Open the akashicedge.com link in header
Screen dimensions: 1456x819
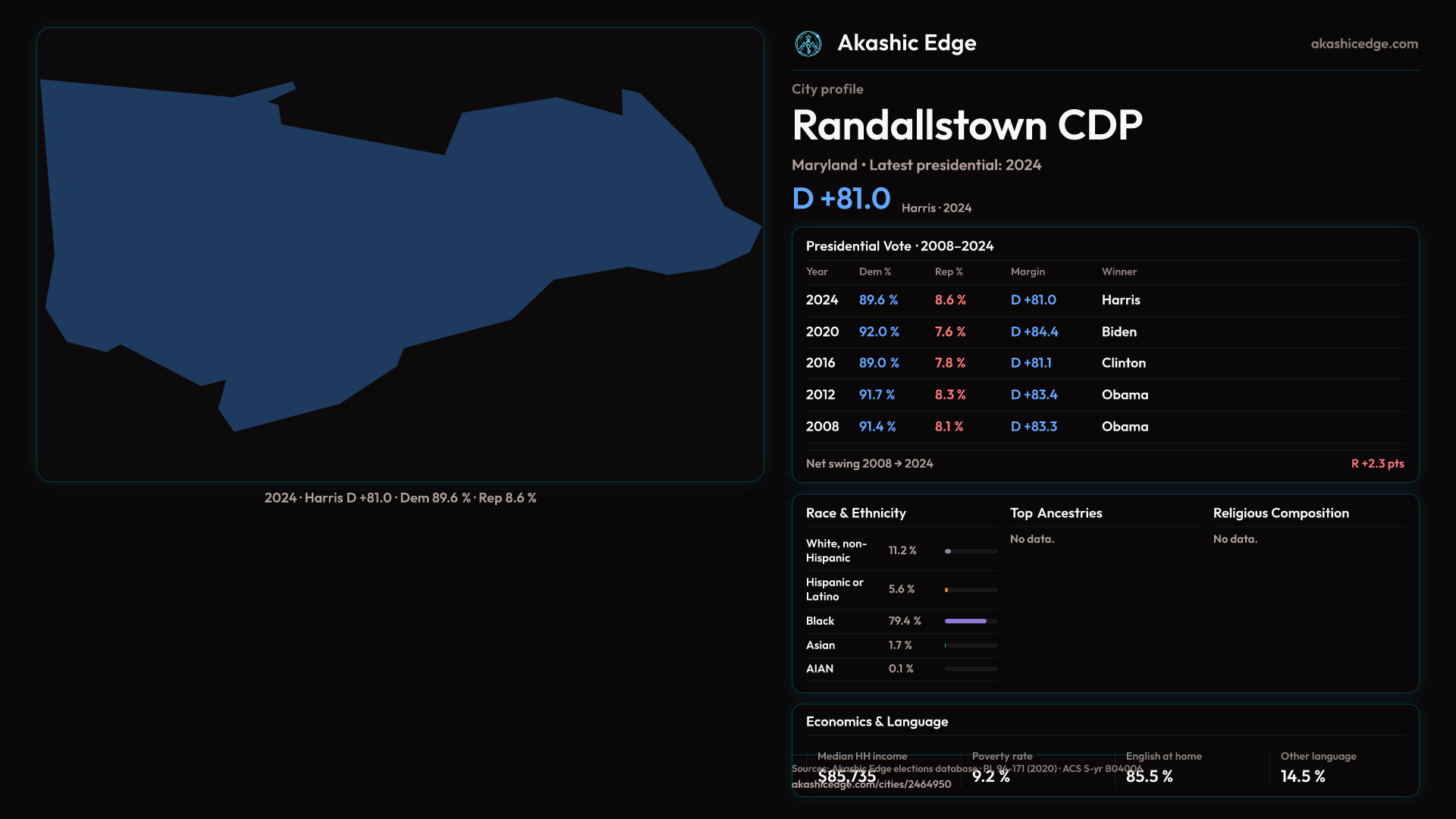[x=1363, y=44]
